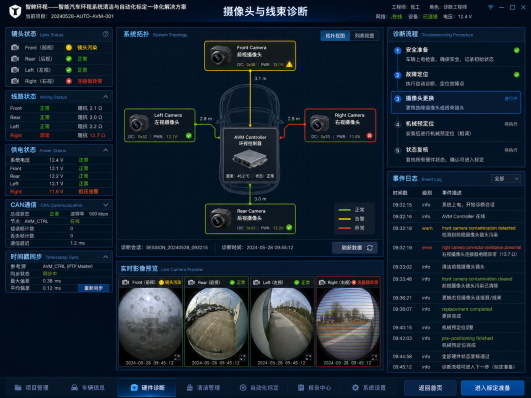This screenshot has width=531, height=398.
Task: Click the help icon in the Lens Status panel
Action: (105, 34)
